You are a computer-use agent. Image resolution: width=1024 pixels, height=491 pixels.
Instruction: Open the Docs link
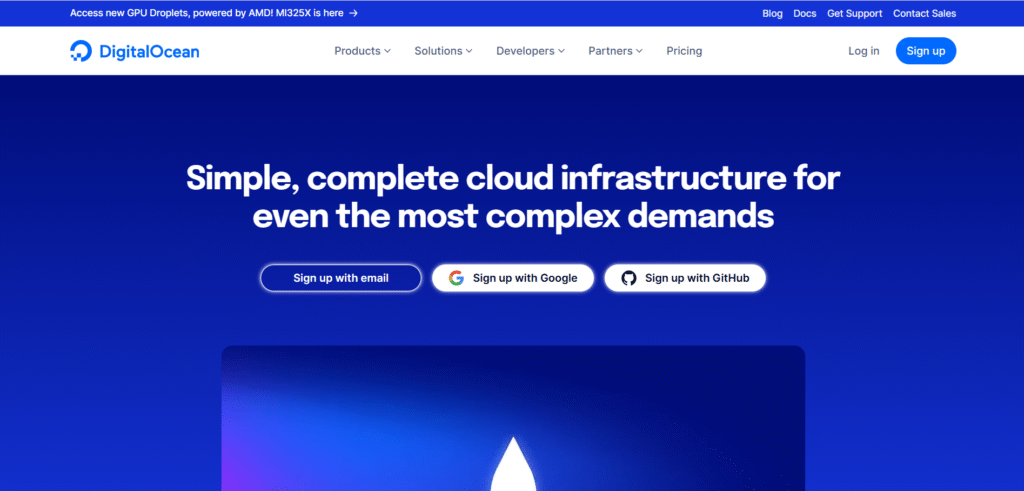[x=804, y=14]
